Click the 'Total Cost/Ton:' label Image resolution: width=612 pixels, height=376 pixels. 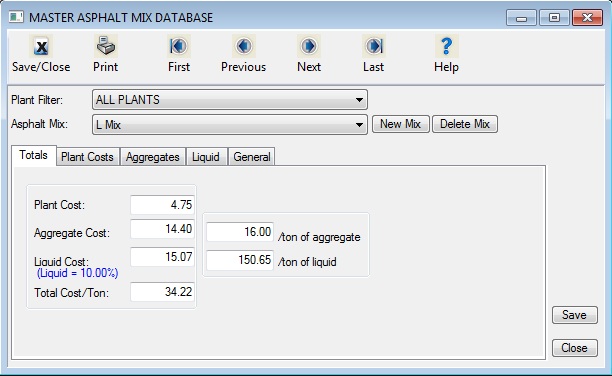tap(71, 293)
